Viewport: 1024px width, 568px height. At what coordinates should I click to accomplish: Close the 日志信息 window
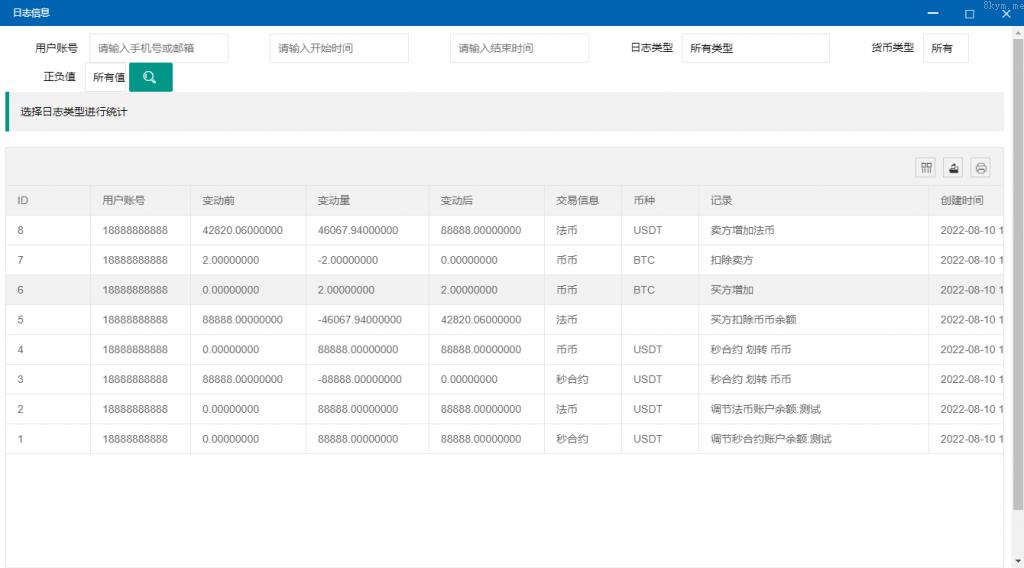coord(1005,14)
